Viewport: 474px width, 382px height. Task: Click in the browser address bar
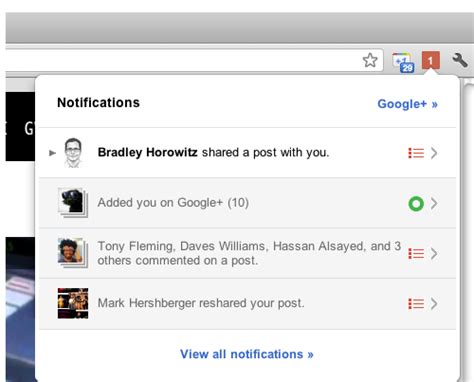click(183, 60)
